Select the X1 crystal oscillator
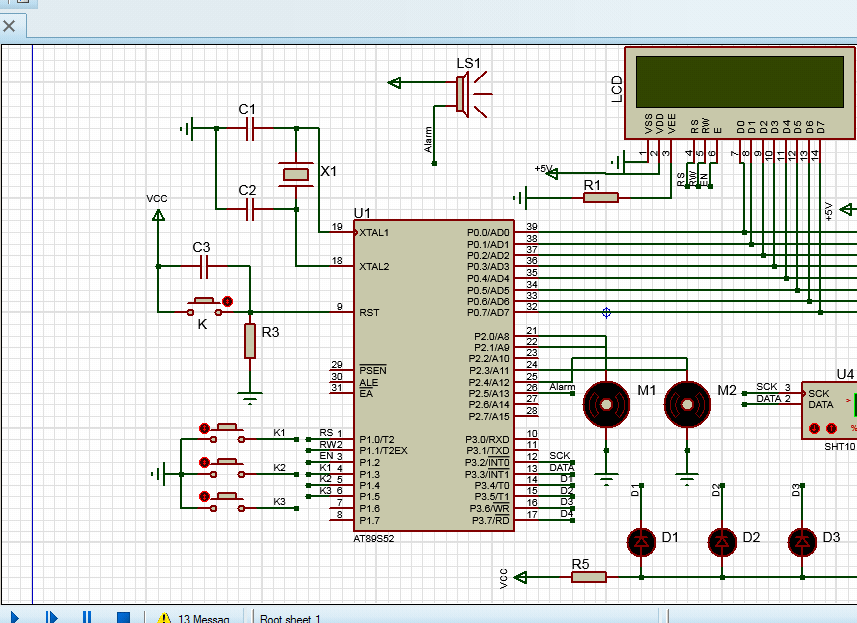 (296, 174)
